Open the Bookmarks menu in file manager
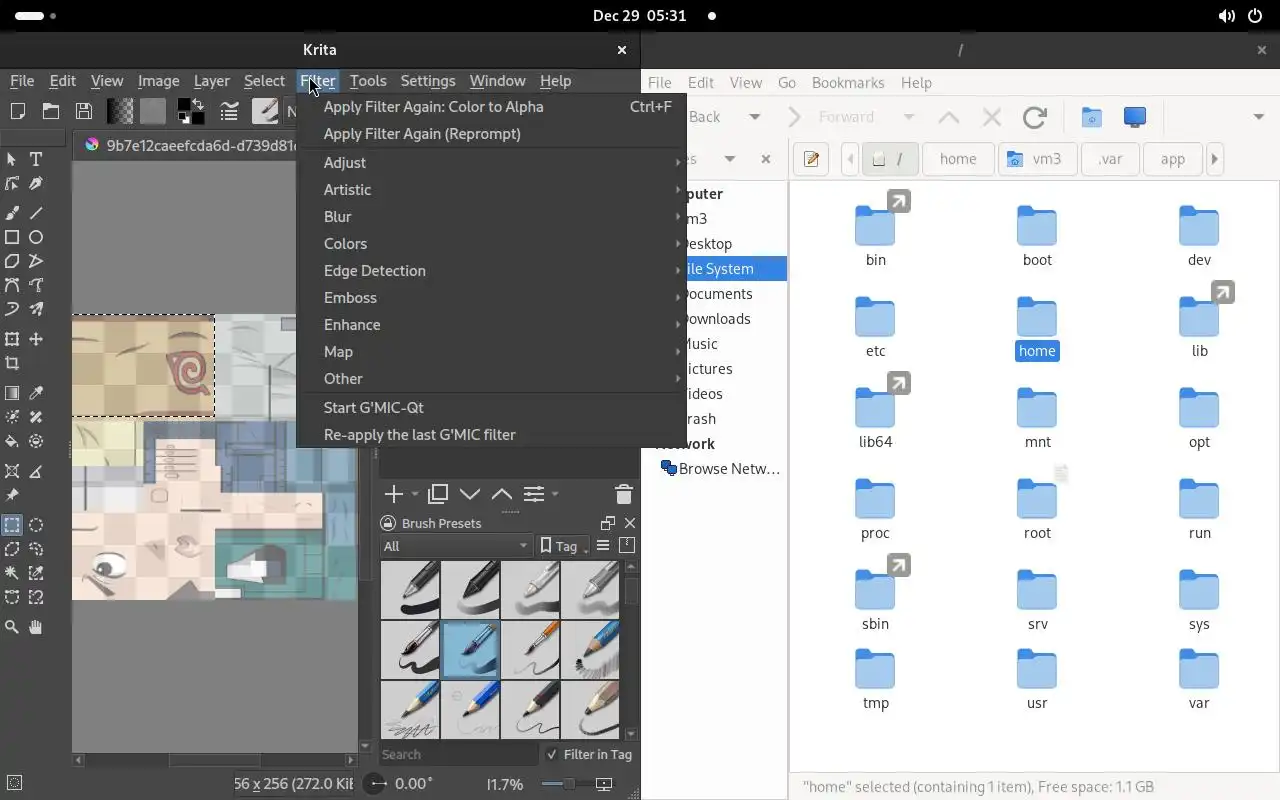The height and width of the screenshot is (800, 1280). coord(848,83)
